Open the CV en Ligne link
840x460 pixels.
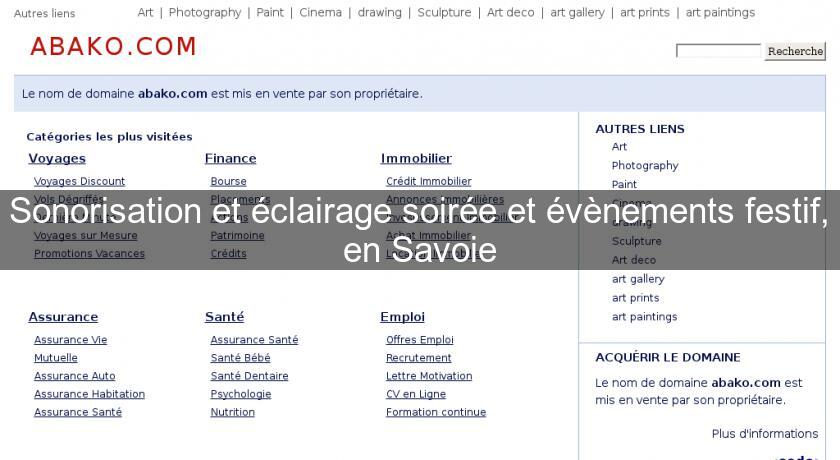[416, 394]
